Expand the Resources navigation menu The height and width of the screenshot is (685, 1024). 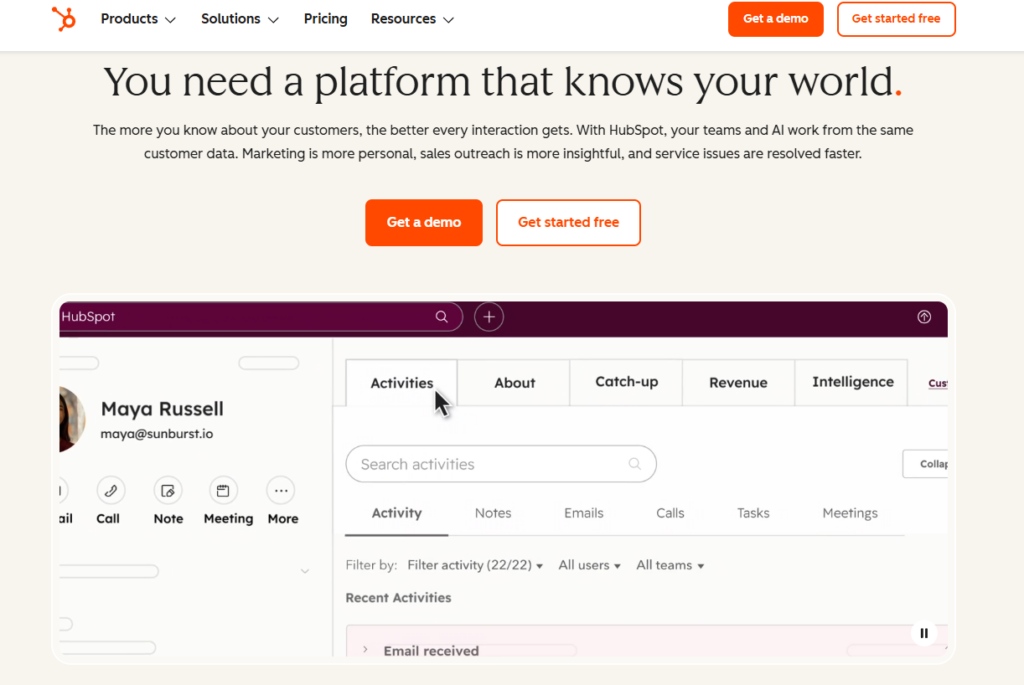[412, 19]
